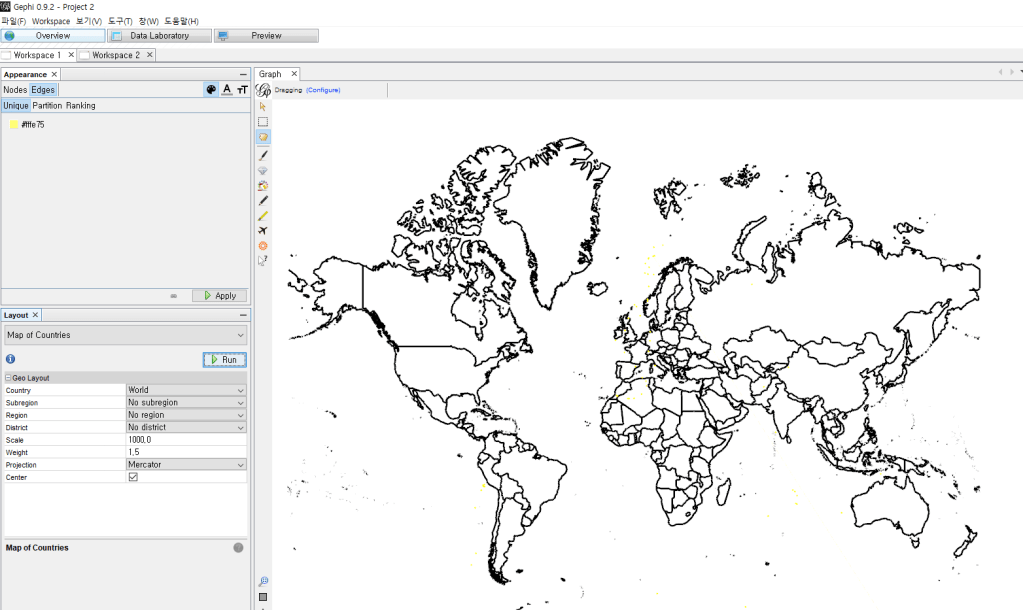Switch to the Data Laboratory tab
Image resolution: width=1023 pixels, height=610 pixels.
[159, 36]
